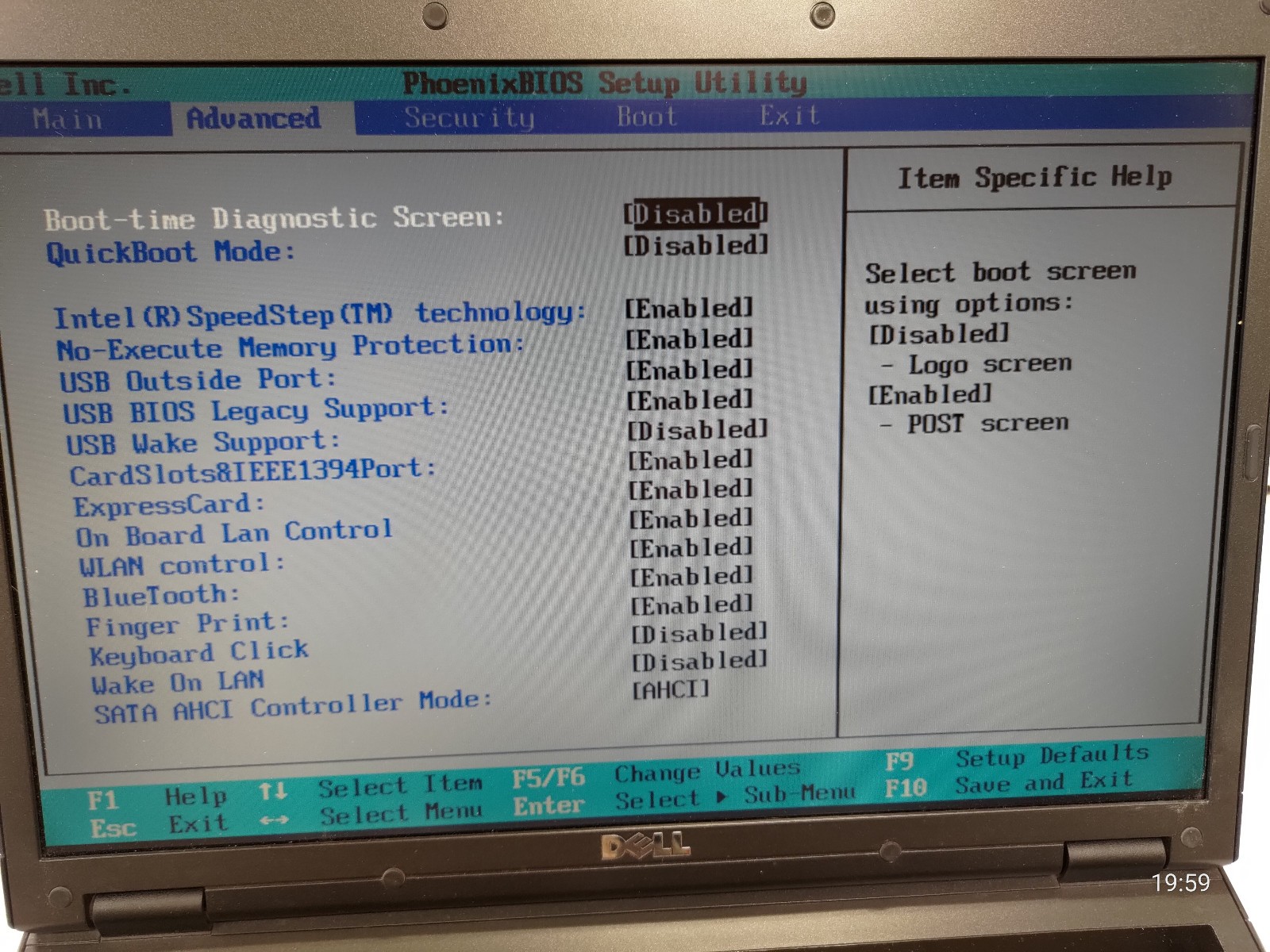This screenshot has height=952, width=1270.
Task: Toggle USB Outside Port Enabled value
Action: [x=690, y=369]
